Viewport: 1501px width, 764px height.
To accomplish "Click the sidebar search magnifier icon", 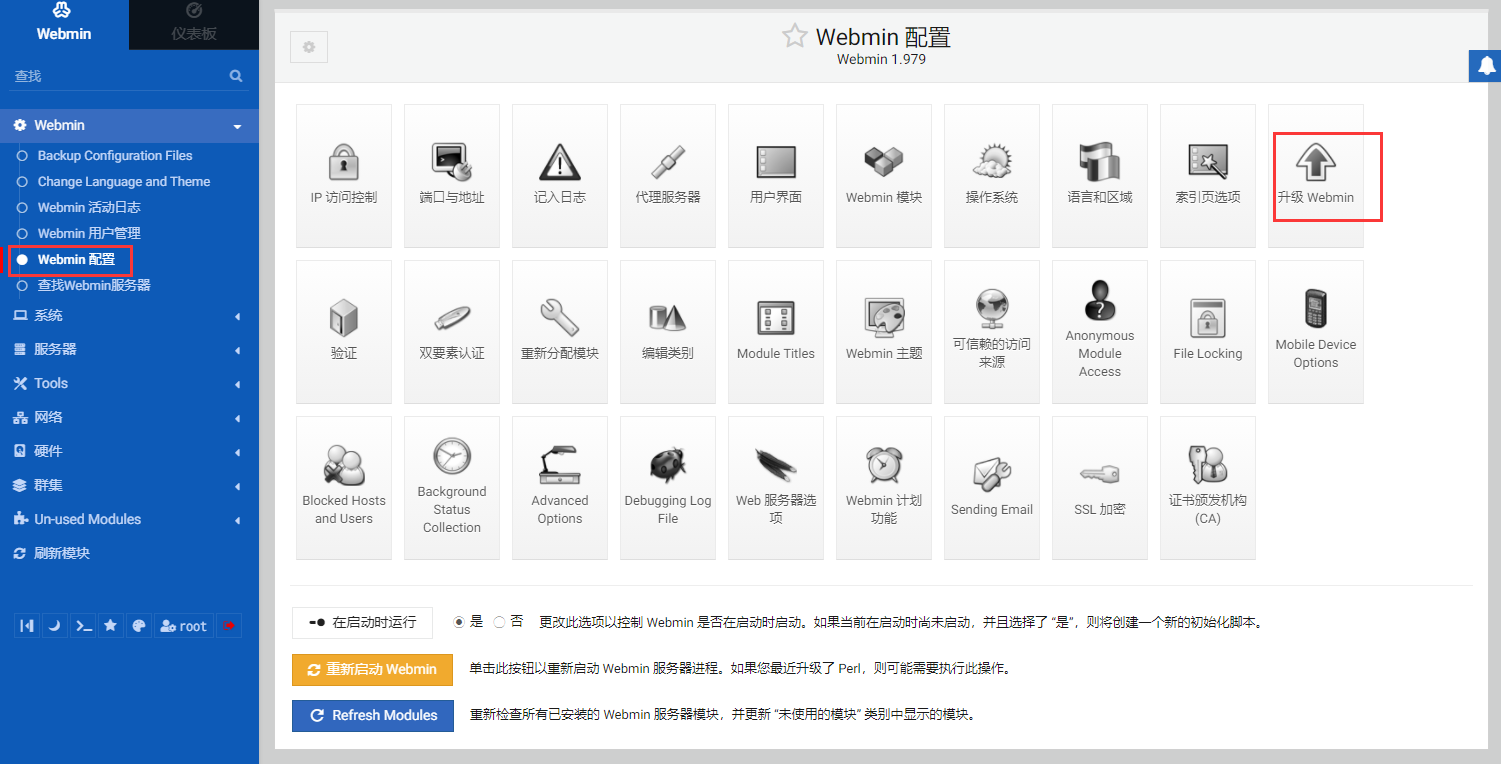I will click(236, 76).
